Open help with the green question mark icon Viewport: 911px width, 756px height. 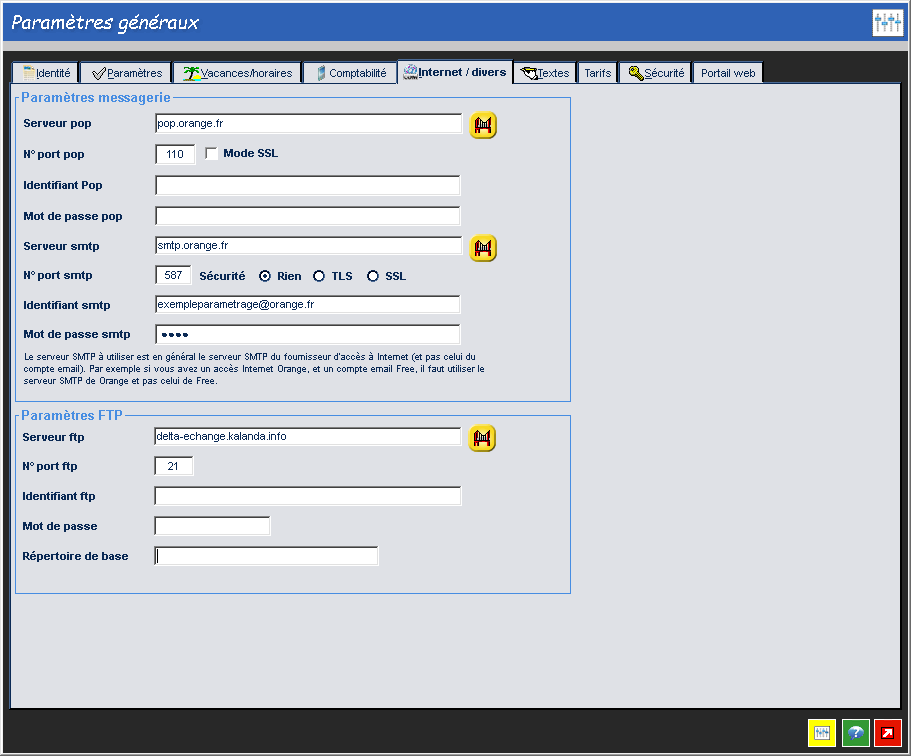click(x=855, y=732)
